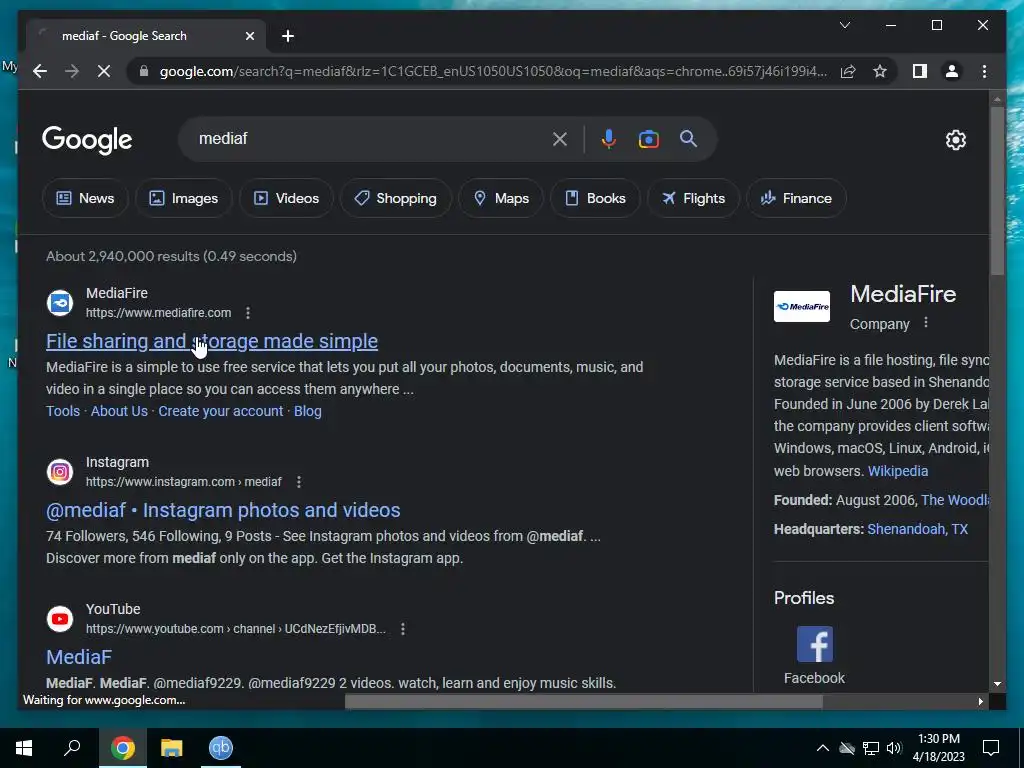
Task: Switch to News results
Action: (x=85, y=198)
